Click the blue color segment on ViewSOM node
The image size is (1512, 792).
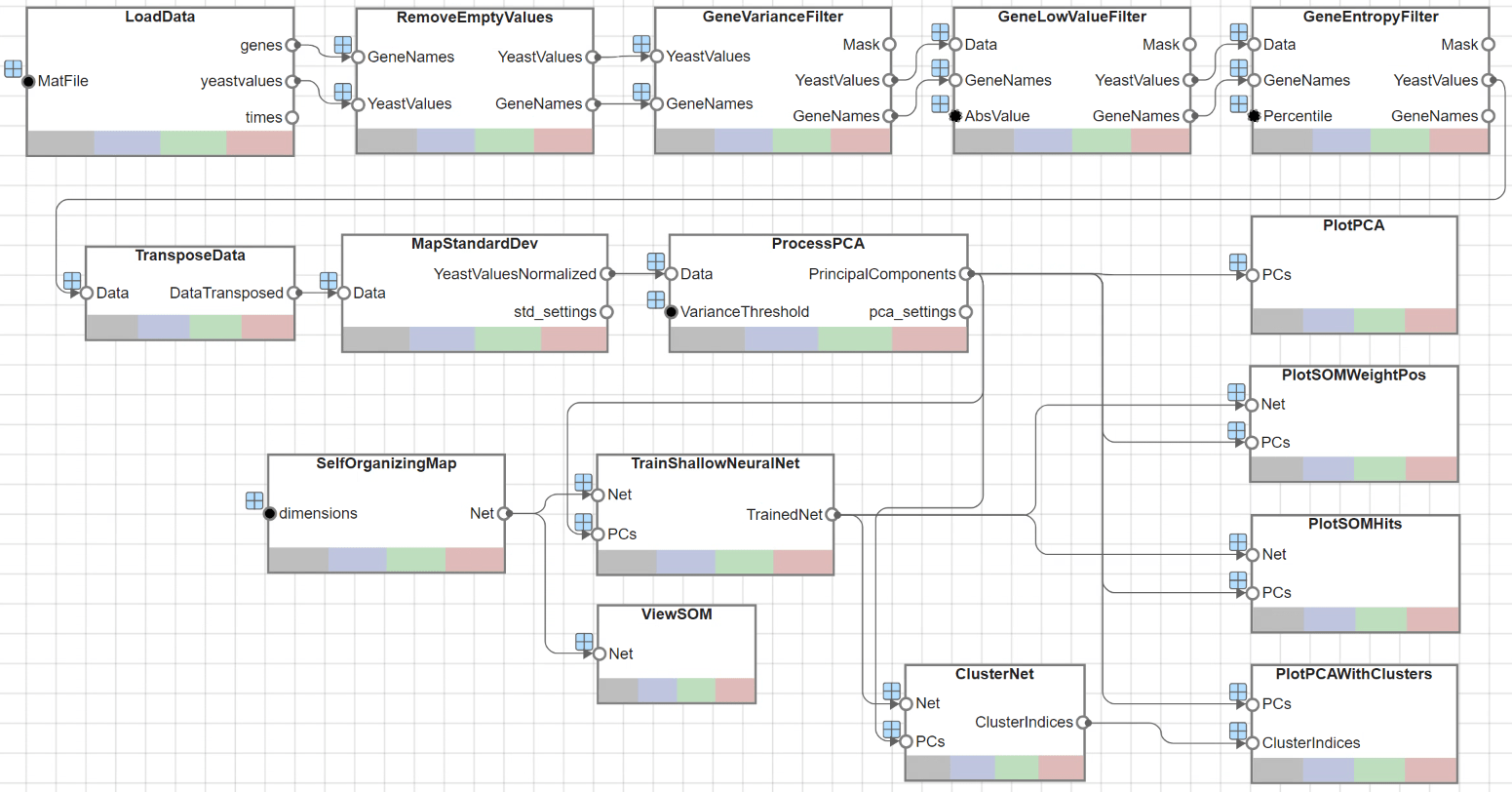657,691
